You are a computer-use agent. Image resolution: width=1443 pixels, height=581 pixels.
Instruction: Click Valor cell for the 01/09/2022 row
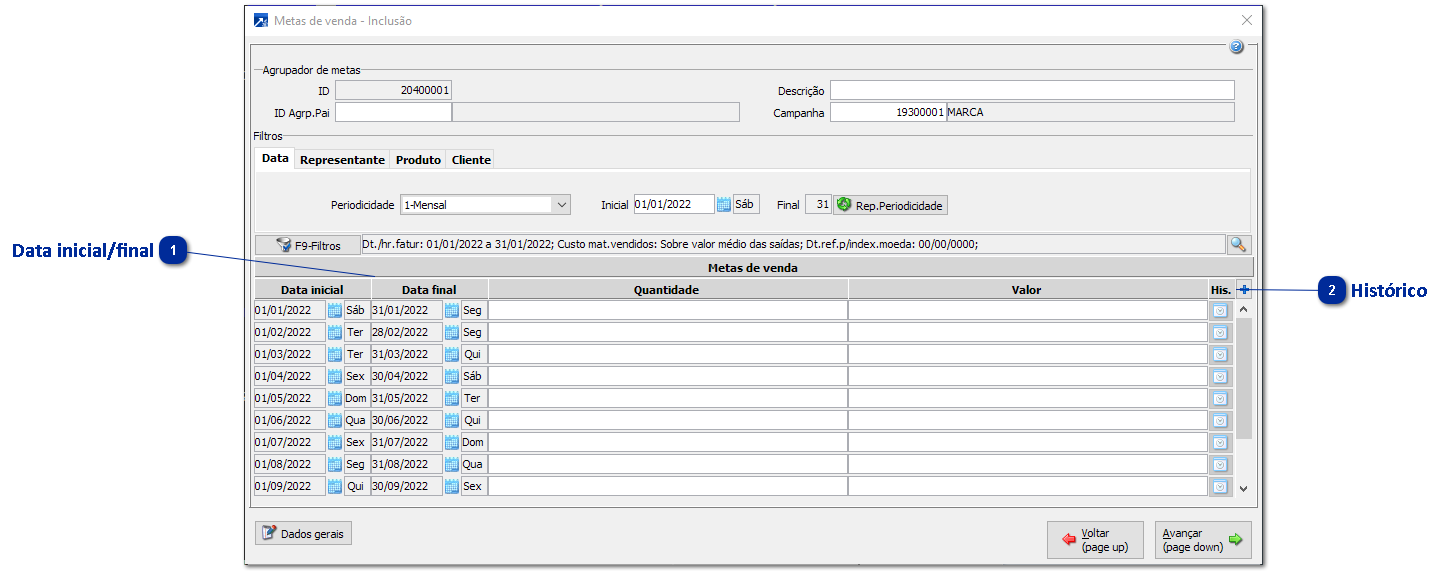[x=1028, y=487]
